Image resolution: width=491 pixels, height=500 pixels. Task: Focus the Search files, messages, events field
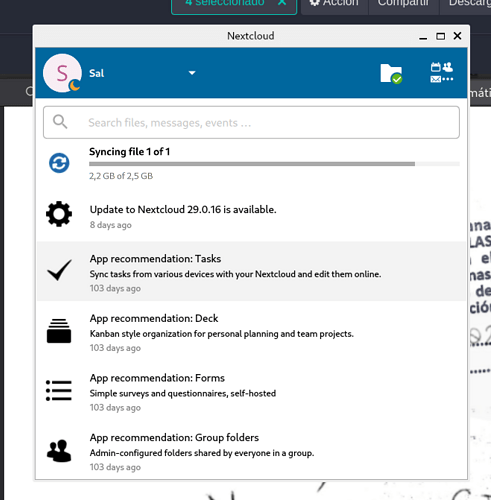[251, 122]
